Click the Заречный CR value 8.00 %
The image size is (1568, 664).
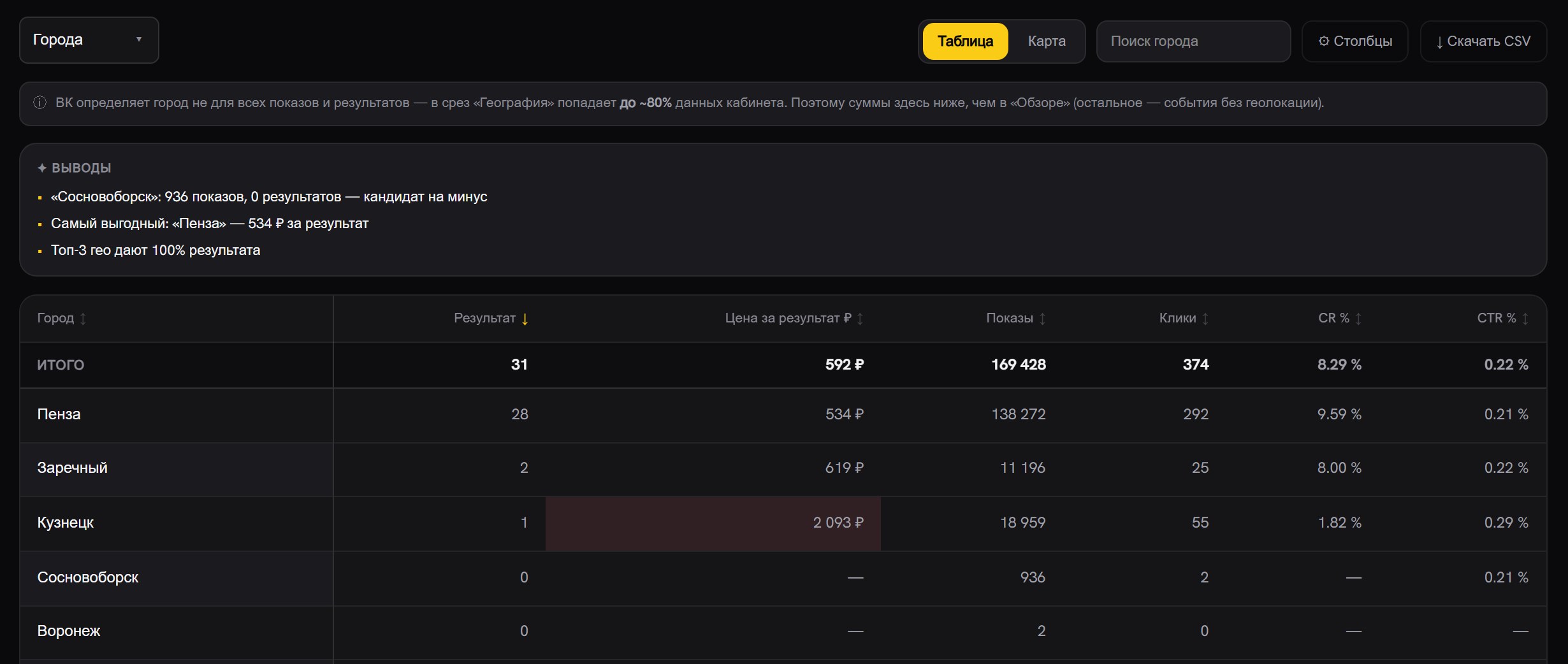point(1340,468)
